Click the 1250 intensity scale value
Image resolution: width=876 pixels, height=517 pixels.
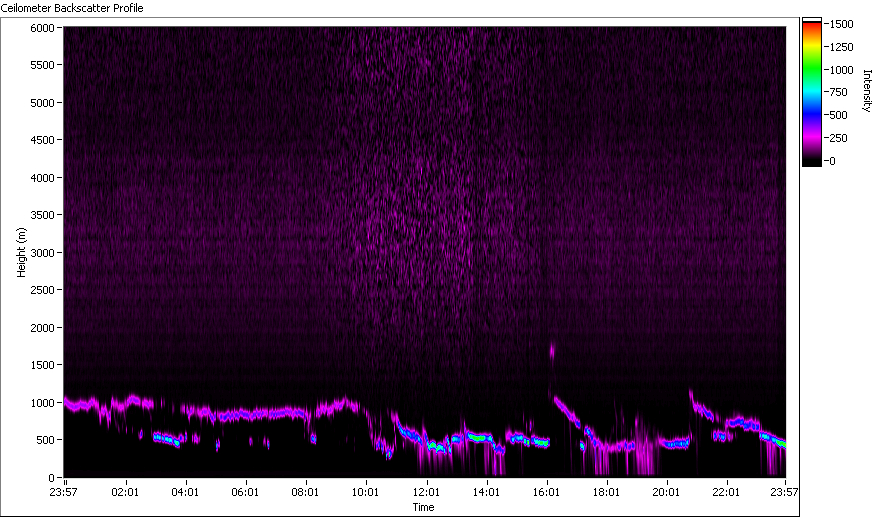pos(841,47)
